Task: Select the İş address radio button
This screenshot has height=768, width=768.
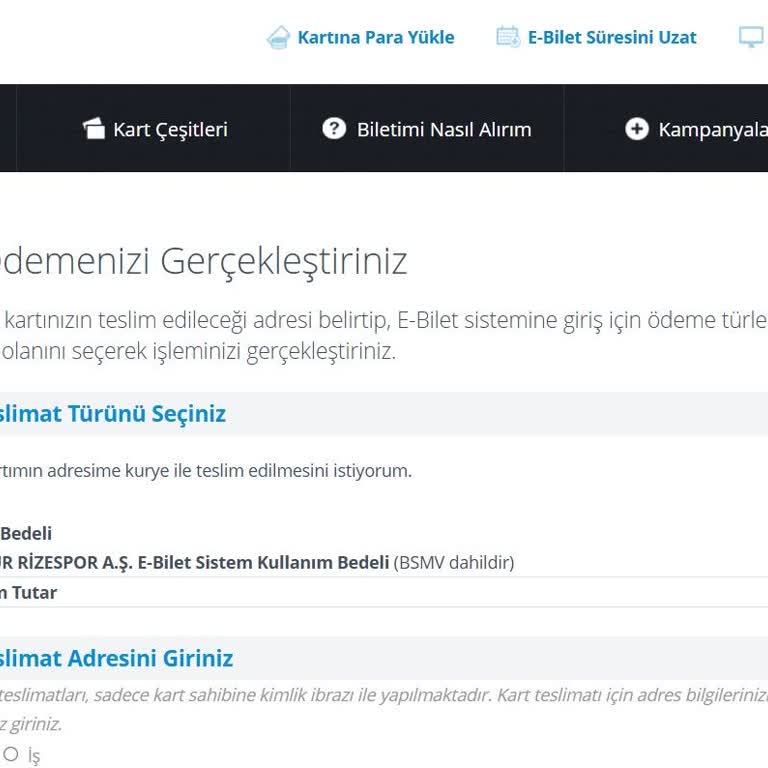Action: (x=11, y=753)
